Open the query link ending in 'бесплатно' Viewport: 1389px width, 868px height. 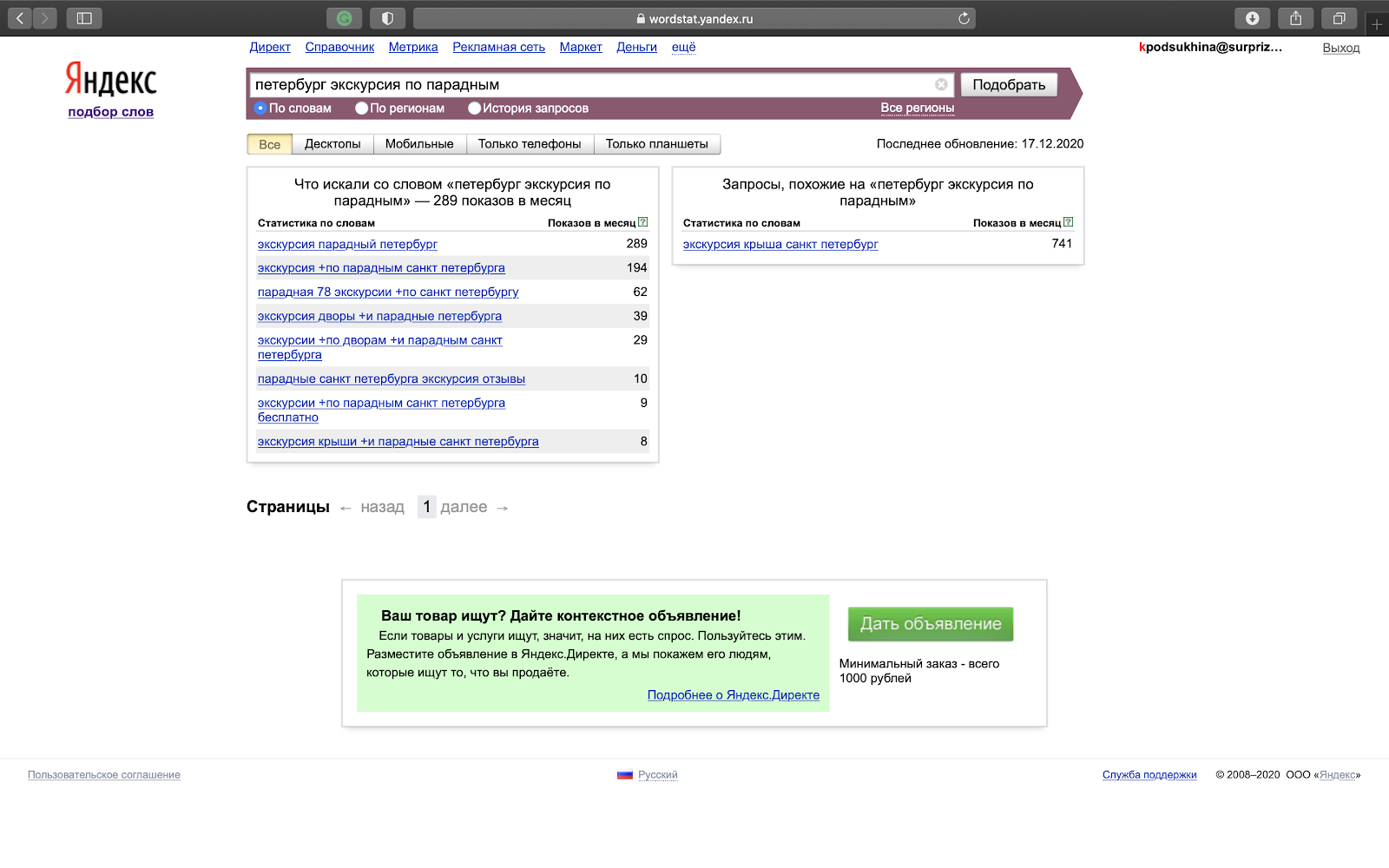[381, 410]
